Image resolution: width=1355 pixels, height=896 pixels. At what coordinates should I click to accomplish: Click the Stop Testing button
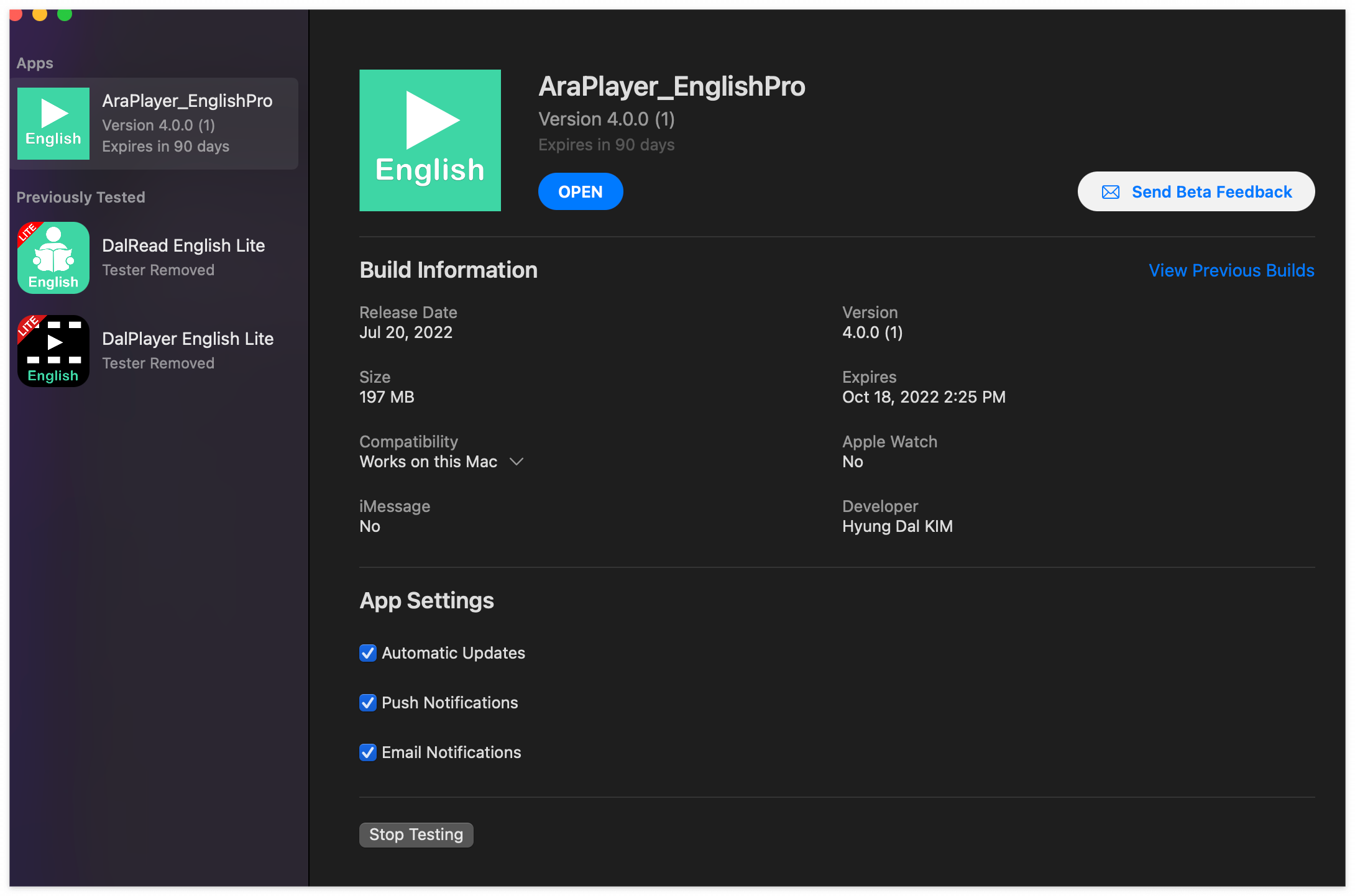click(416, 834)
